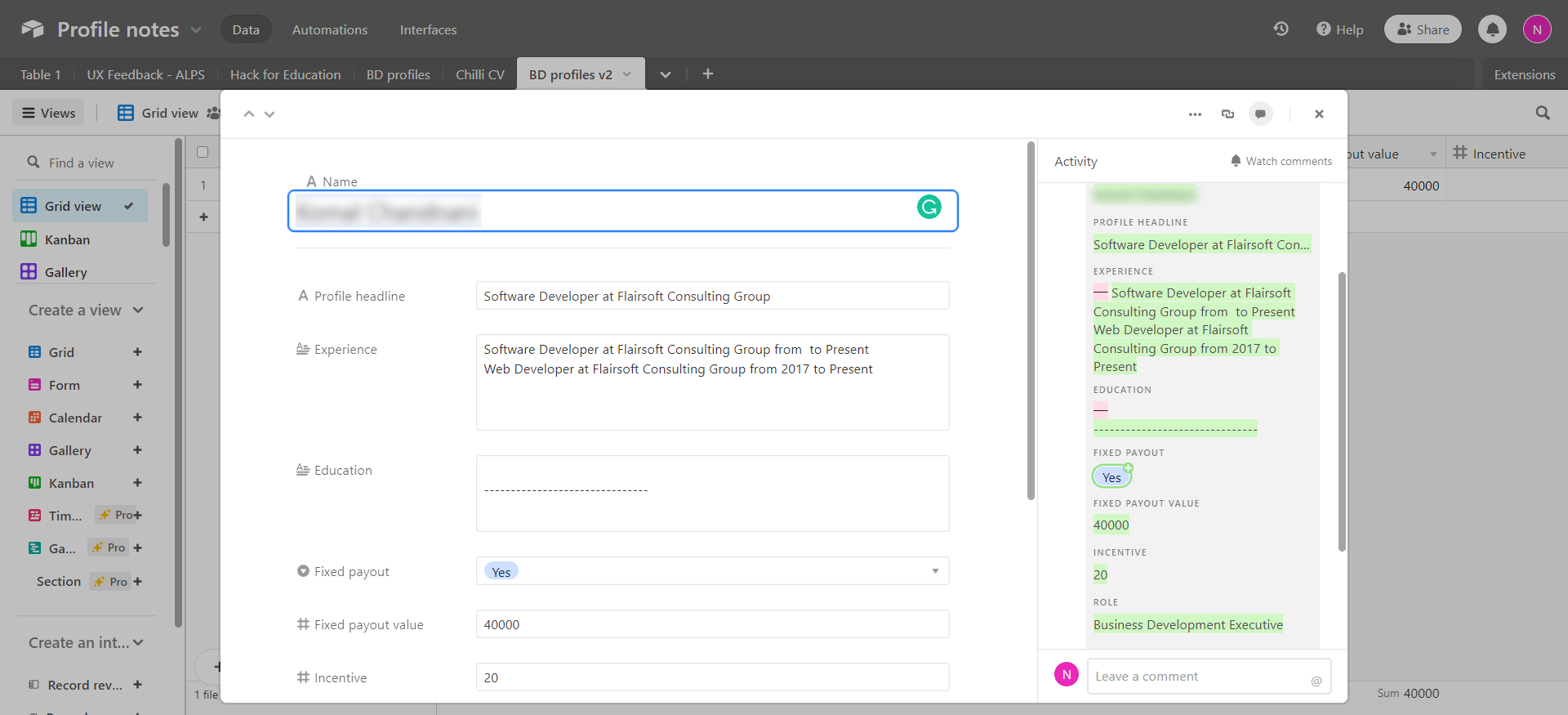The image size is (1568, 715).
Task: Open record more options ellipsis
Action: click(1195, 114)
